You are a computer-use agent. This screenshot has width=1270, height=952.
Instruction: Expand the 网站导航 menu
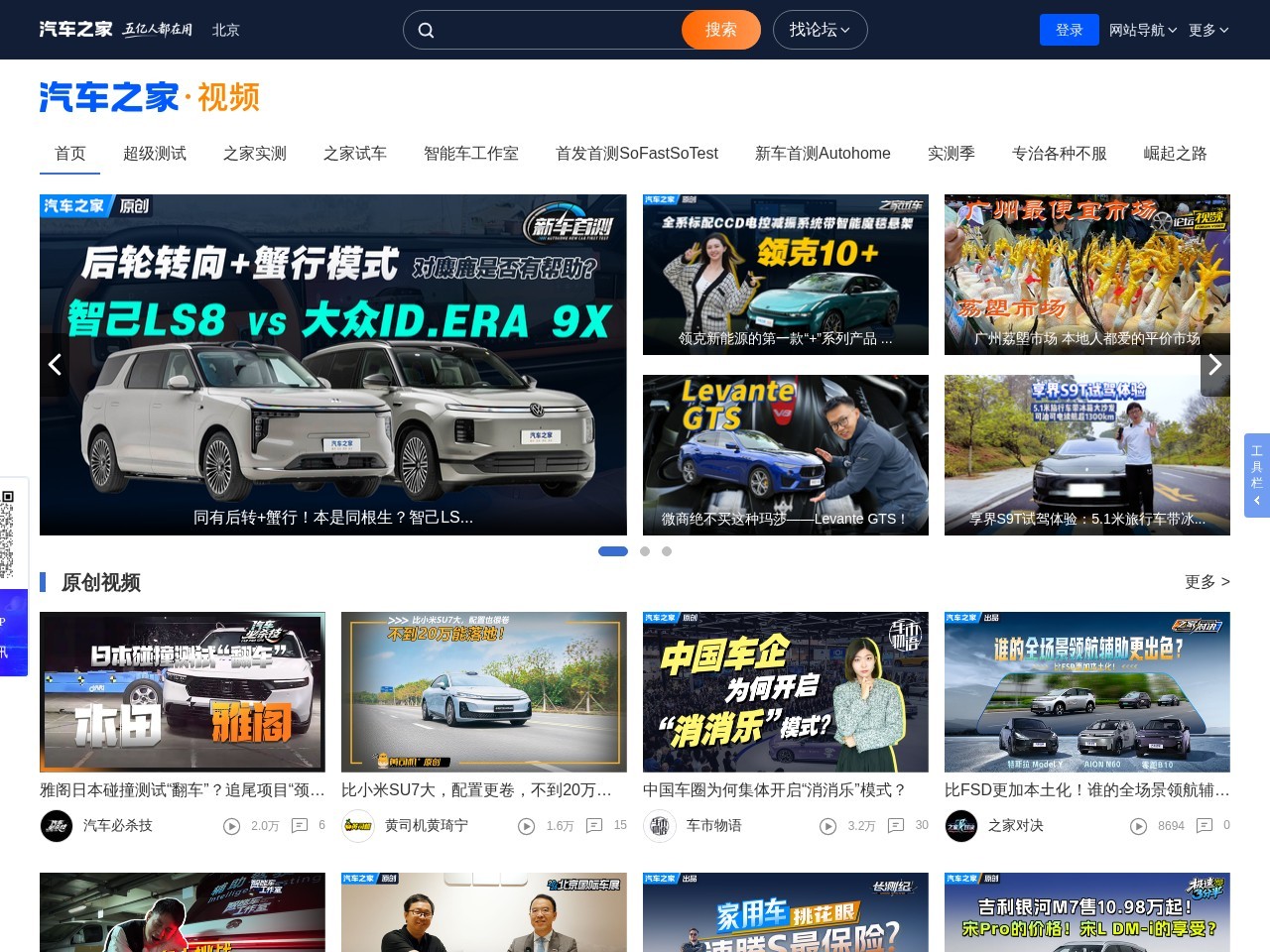pos(1143,30)
